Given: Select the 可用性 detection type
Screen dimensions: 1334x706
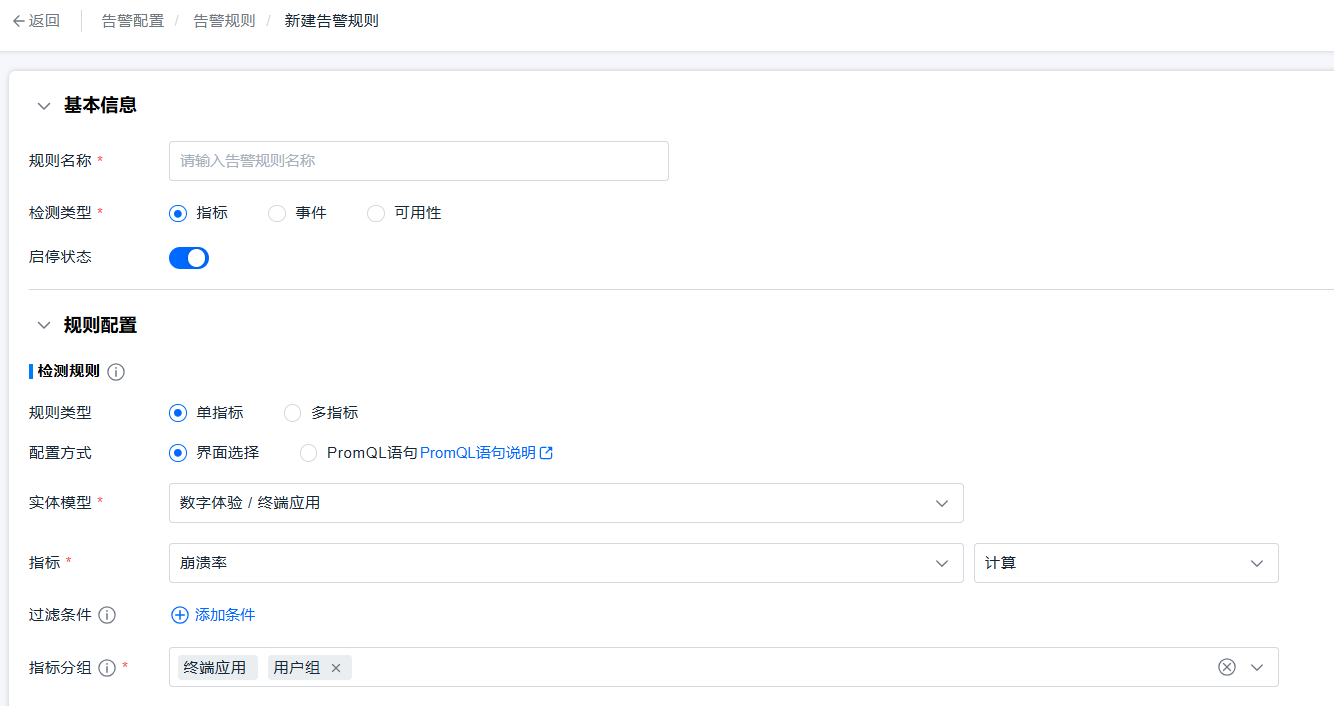Looking at the screenshot, I should tap(376, 213).
